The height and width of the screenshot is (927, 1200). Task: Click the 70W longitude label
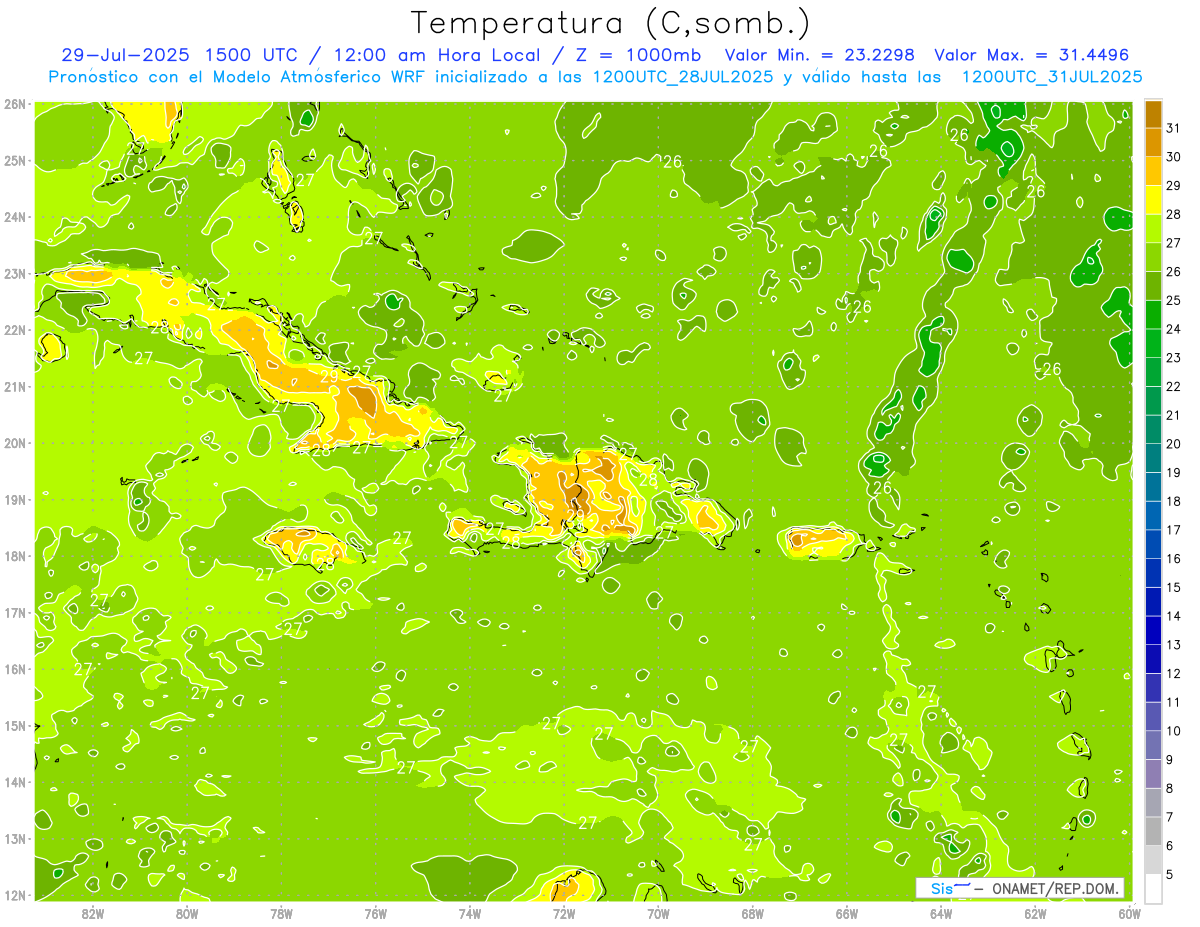click(658, 913)
